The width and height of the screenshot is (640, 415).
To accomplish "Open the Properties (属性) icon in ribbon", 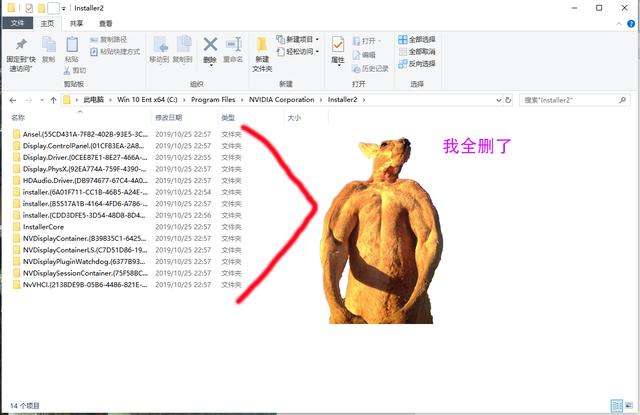I will [338, 46].
